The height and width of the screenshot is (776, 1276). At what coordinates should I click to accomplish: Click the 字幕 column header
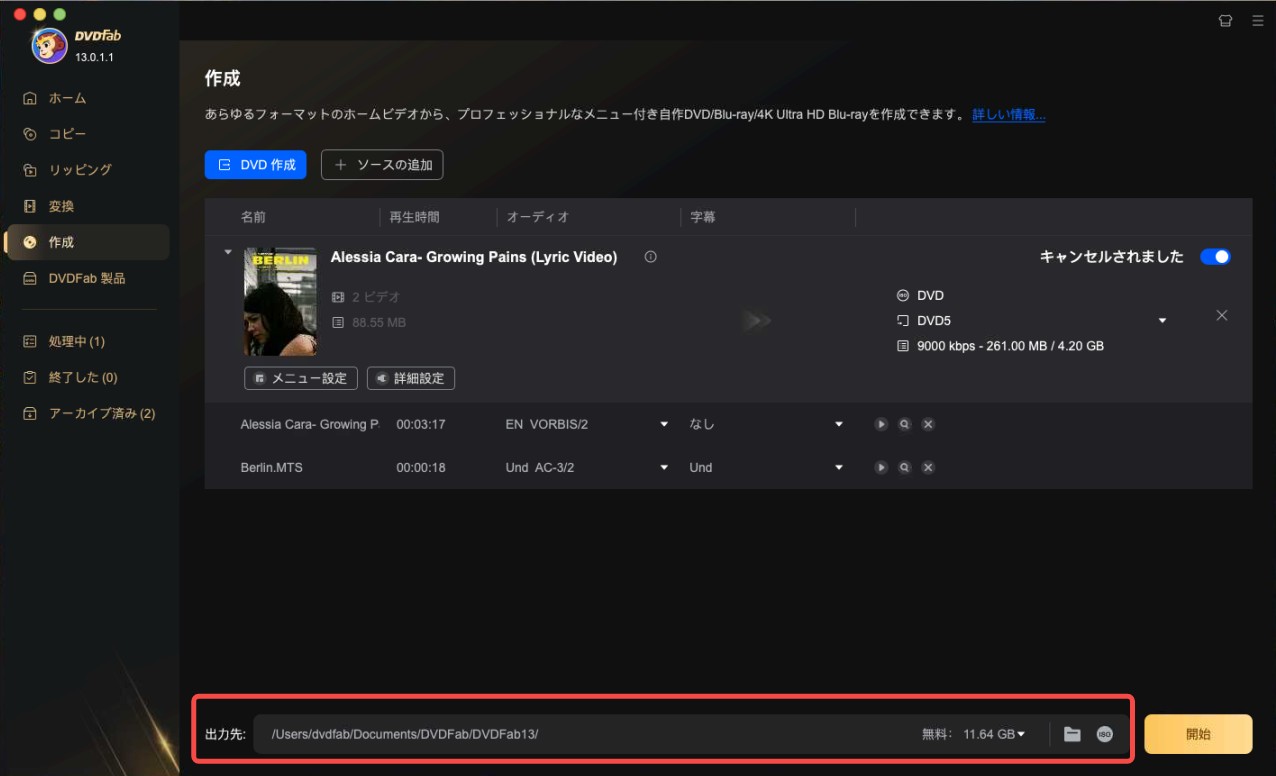click(702, 217)
